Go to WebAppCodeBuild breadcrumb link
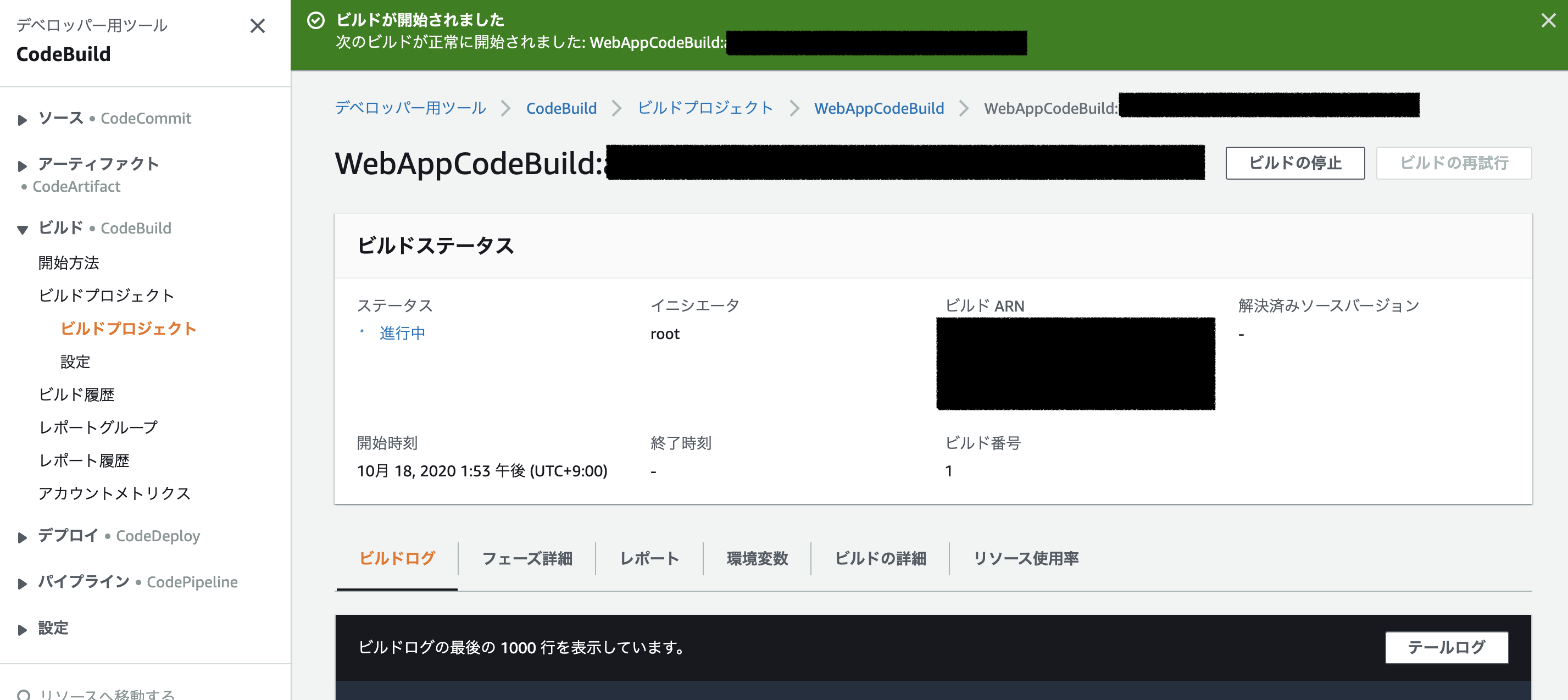Image resolution: width=1568 pixels, height=700 pixels. (878, 108)
